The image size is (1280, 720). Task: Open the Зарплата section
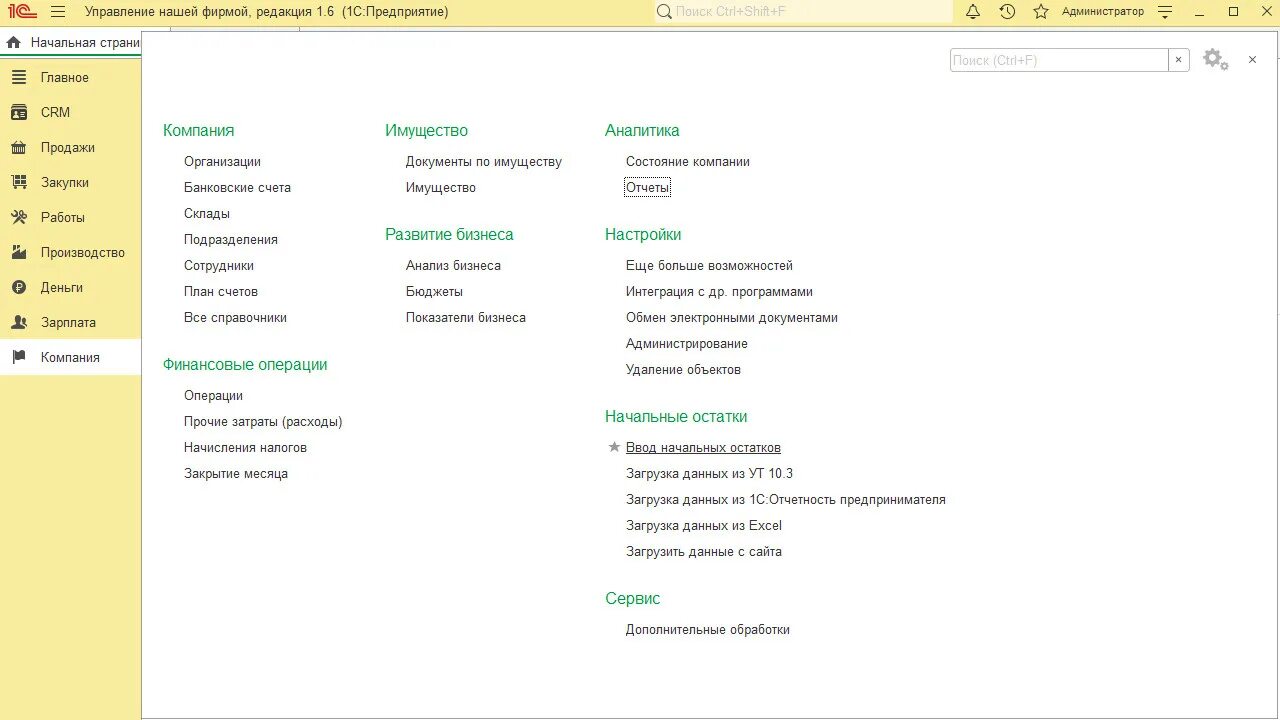click(x=70, y=322)
